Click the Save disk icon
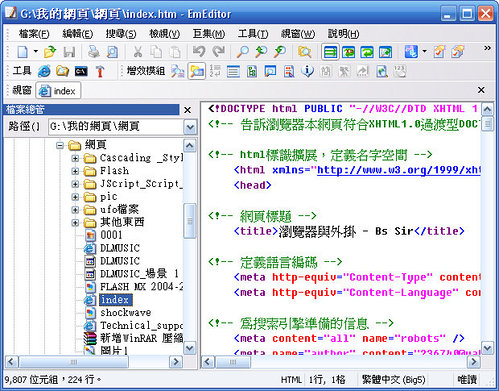This screenshot has height=391, width=499. (69, 52)
